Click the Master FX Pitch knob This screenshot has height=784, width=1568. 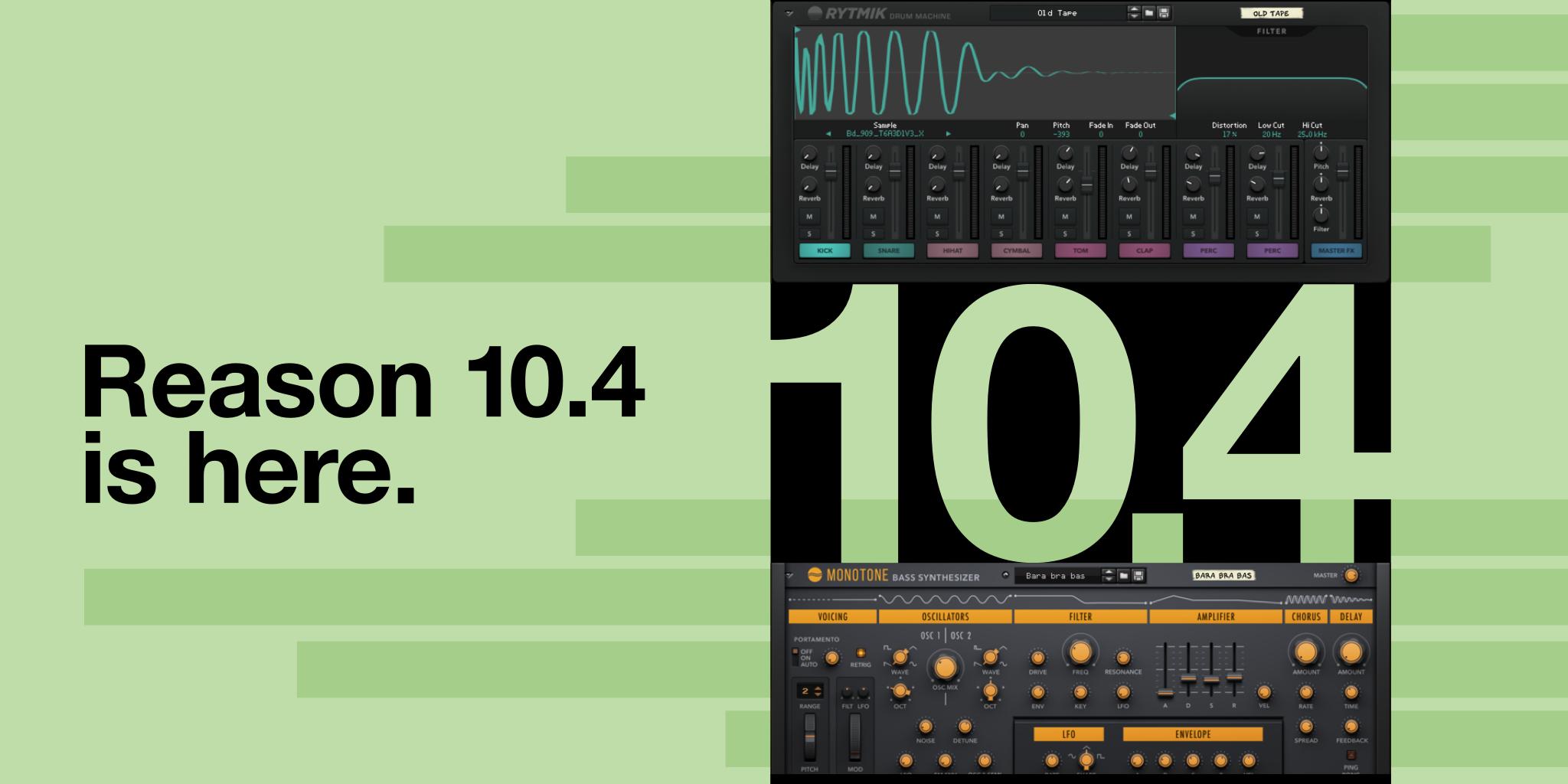tap(1321, 152)
